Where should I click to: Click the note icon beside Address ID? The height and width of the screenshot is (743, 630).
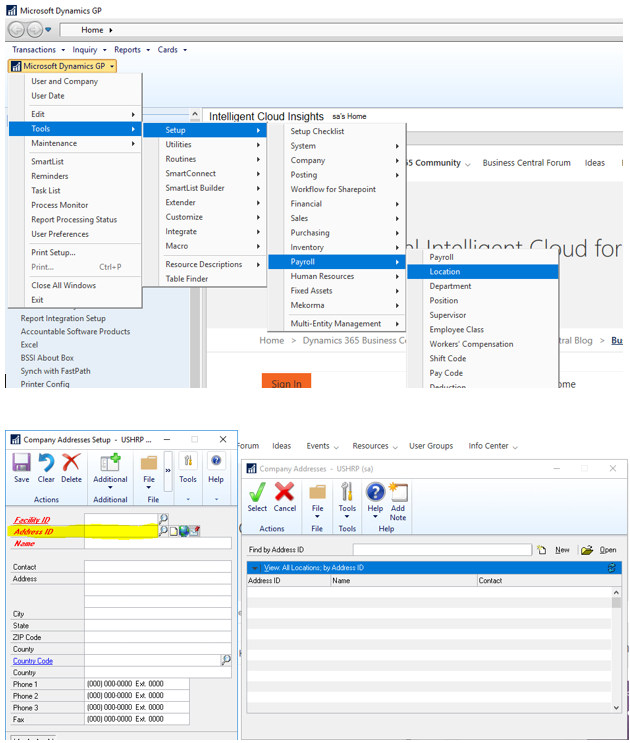coord(174,531)
